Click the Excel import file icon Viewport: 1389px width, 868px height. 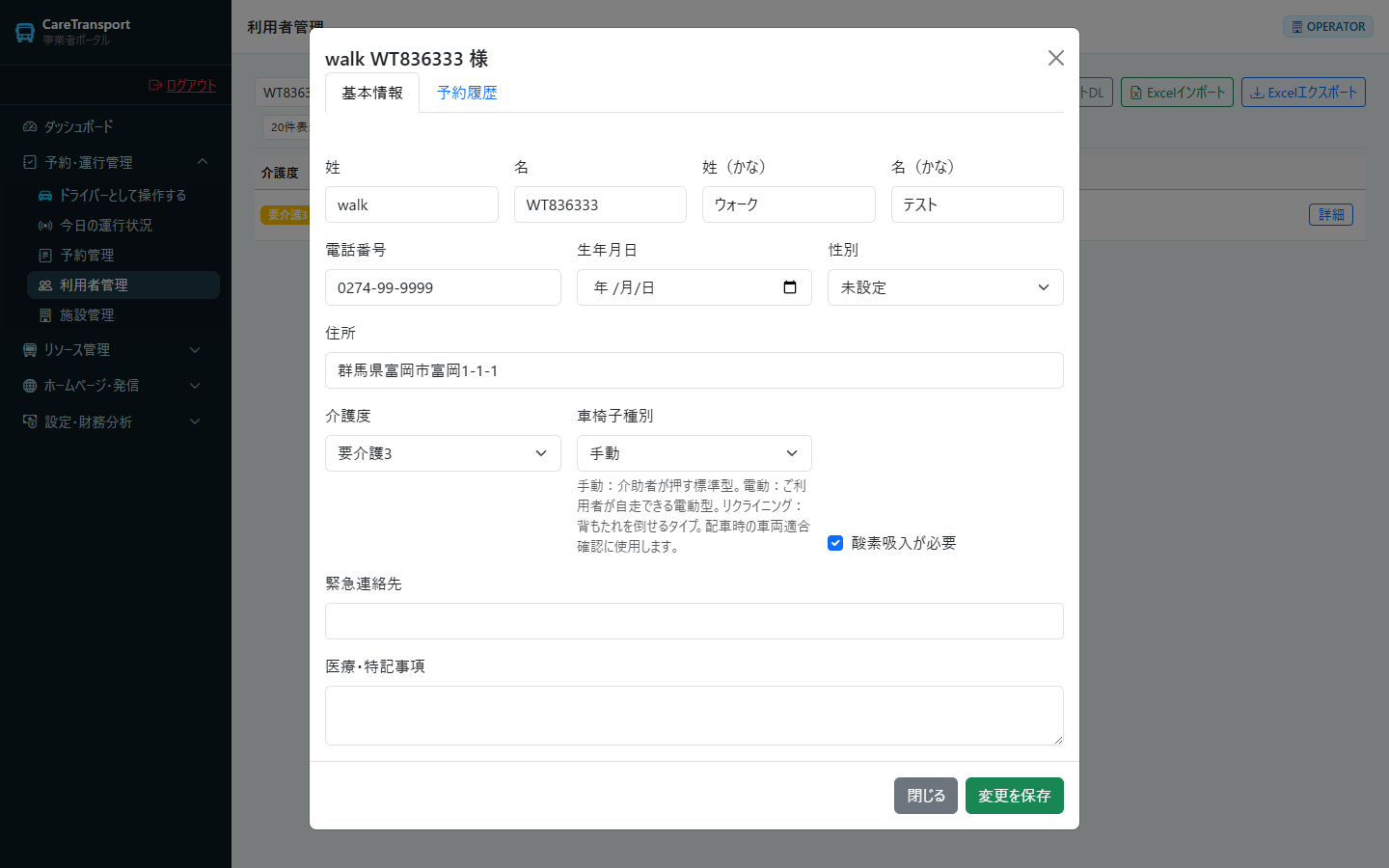pyautogui.click(x=1136, y=93)
